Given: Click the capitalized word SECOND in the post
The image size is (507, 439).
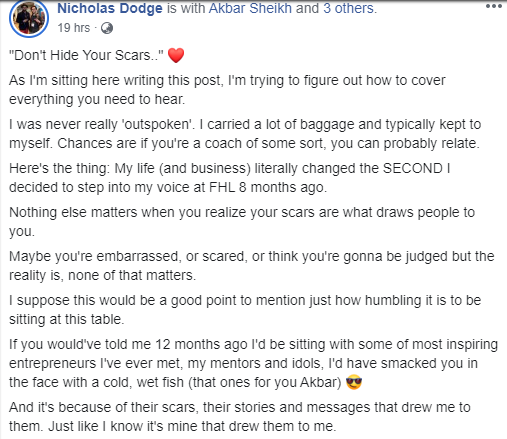Looking at the screenshot, I should click(x=413, y=168).
